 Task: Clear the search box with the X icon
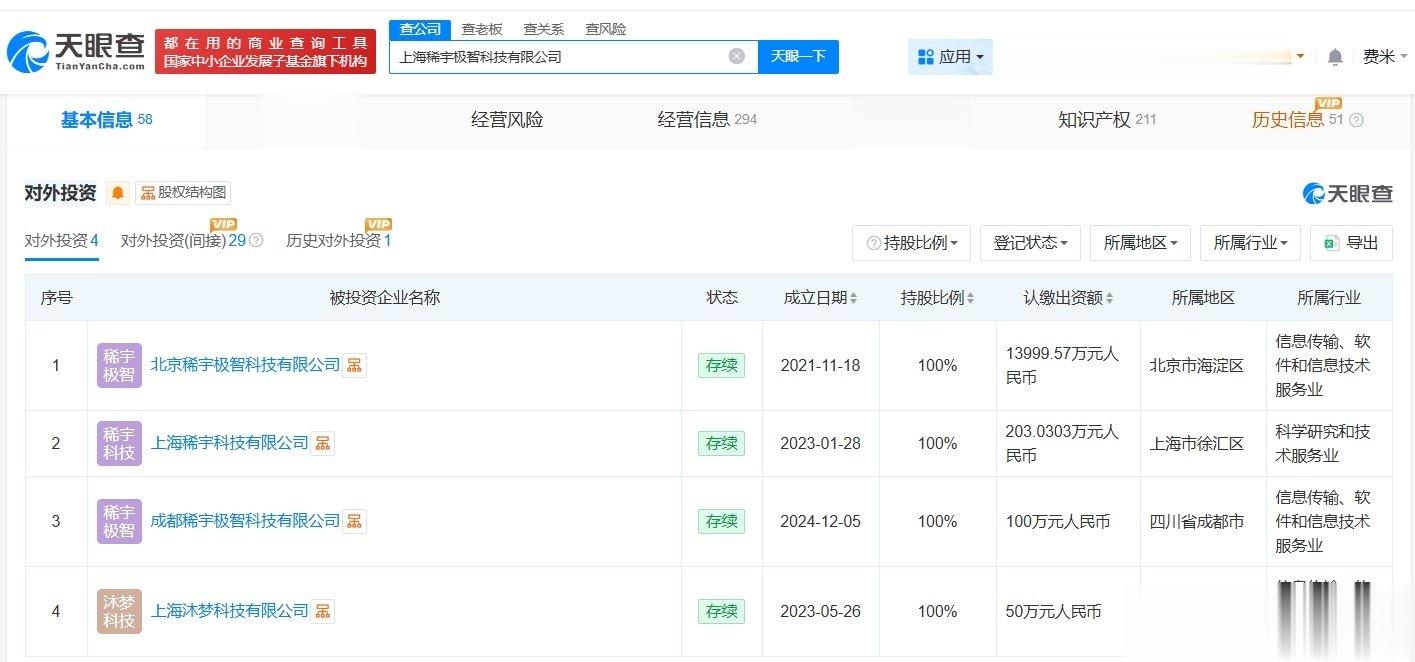(x=737, y=57)
